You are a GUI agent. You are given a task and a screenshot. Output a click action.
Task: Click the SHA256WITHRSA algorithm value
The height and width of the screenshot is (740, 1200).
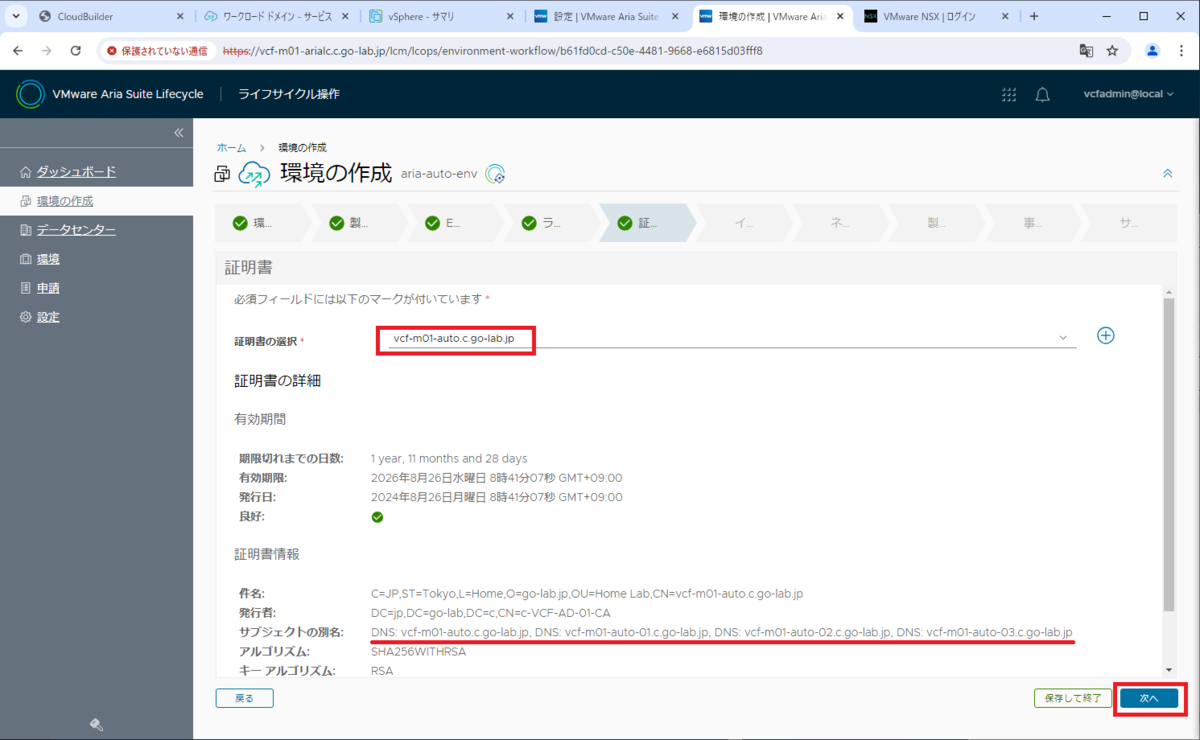point(418,651)
